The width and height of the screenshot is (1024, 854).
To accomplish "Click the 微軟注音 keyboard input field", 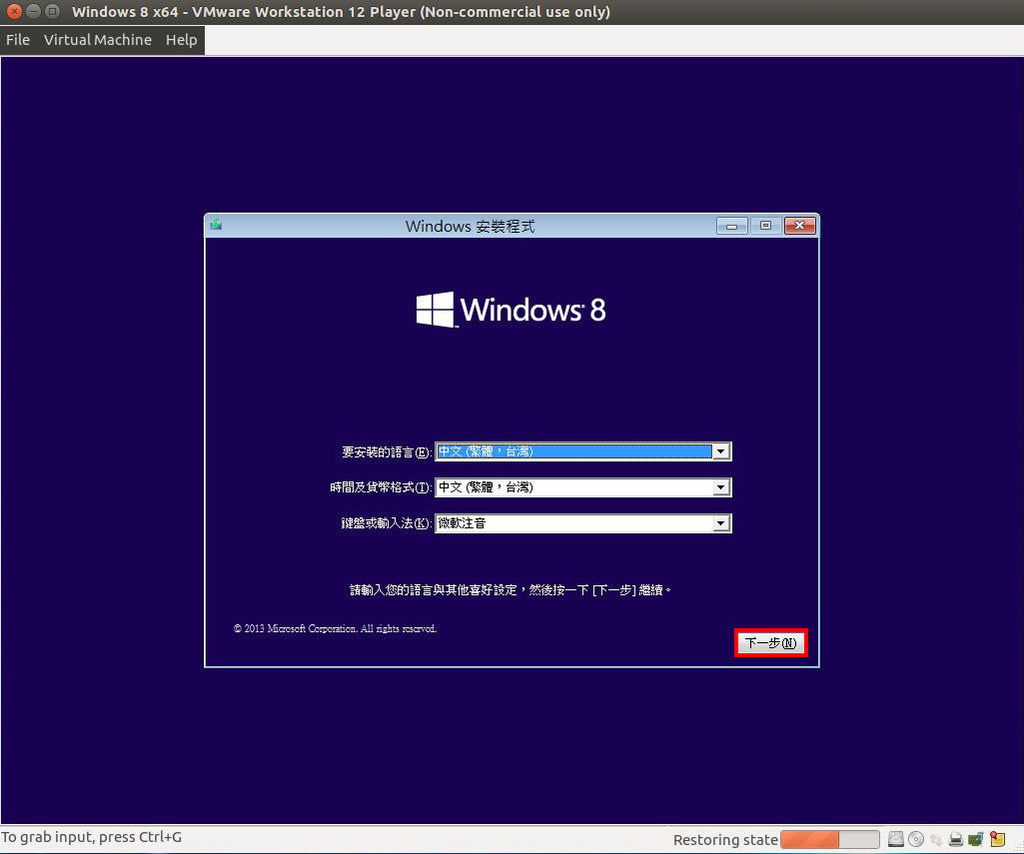I will click(583, 523).
